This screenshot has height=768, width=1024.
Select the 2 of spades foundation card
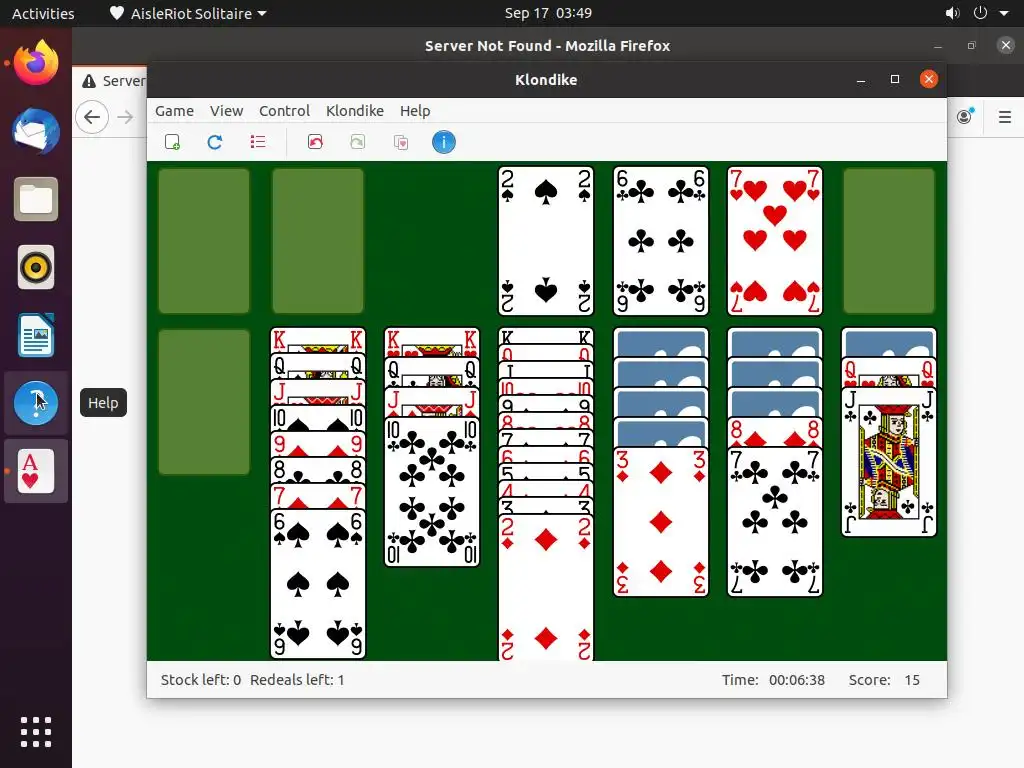coord(546,241)
